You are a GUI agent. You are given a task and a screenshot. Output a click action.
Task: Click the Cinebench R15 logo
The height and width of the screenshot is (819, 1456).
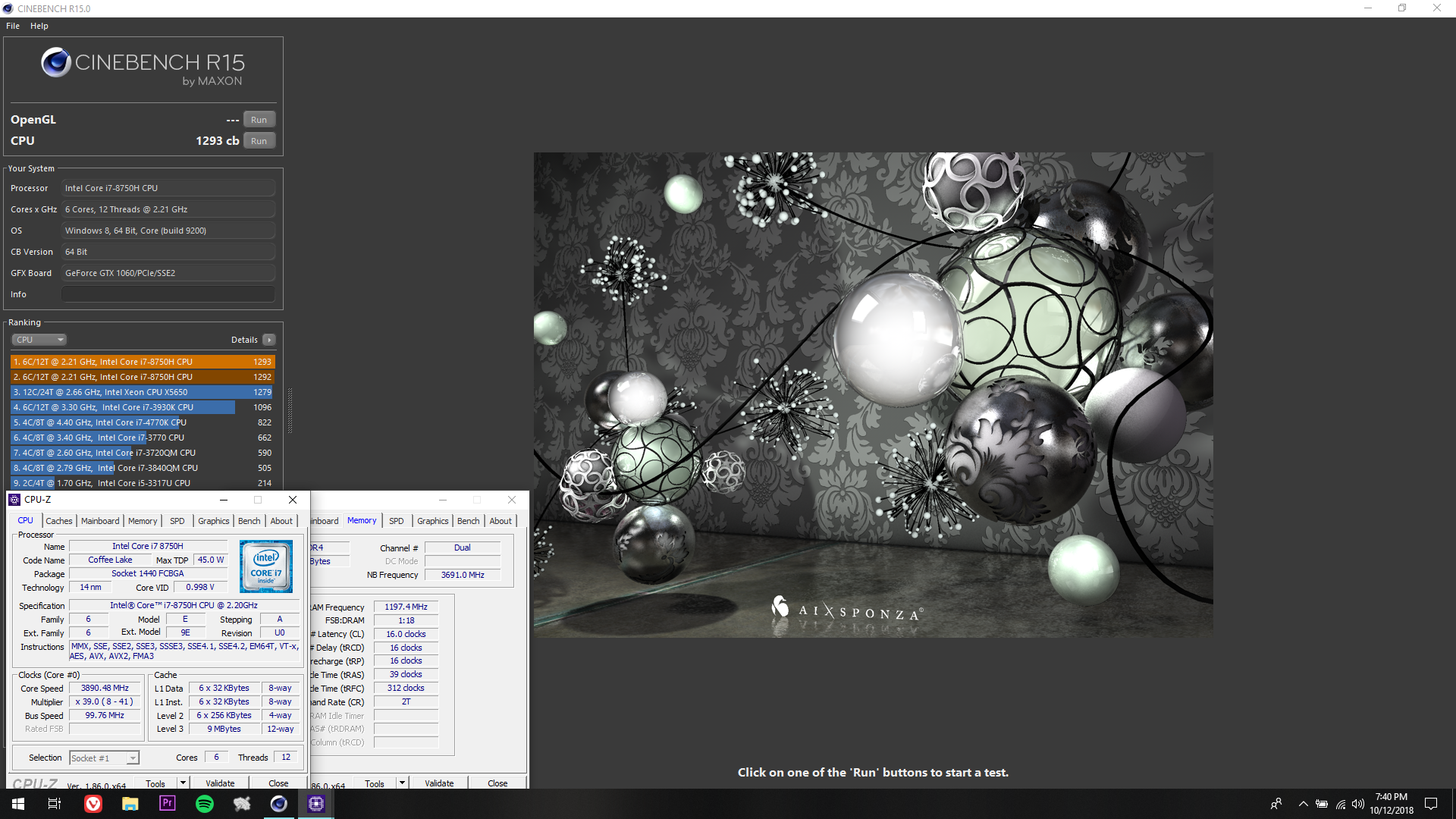tap(143, 67)
